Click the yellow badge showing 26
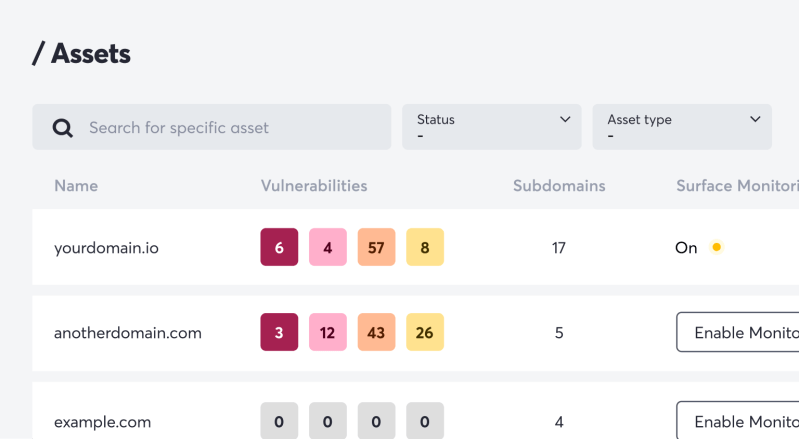The height and width of the screenshot is (439, 799). coord(425,332)
